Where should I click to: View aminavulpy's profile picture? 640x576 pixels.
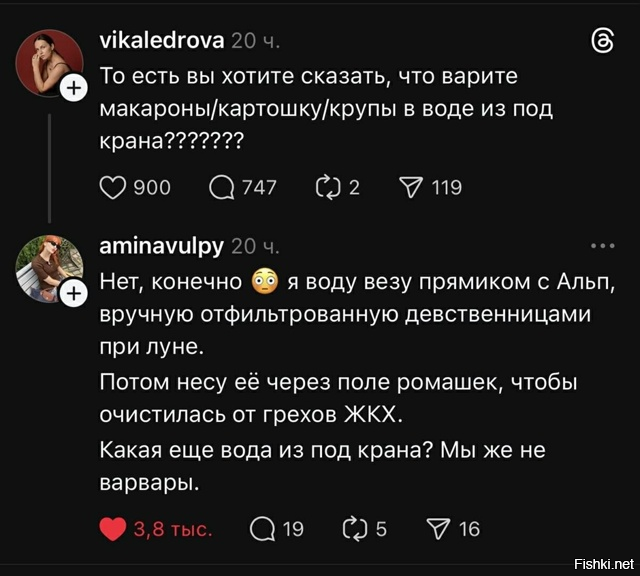click(x=48, y=265)
